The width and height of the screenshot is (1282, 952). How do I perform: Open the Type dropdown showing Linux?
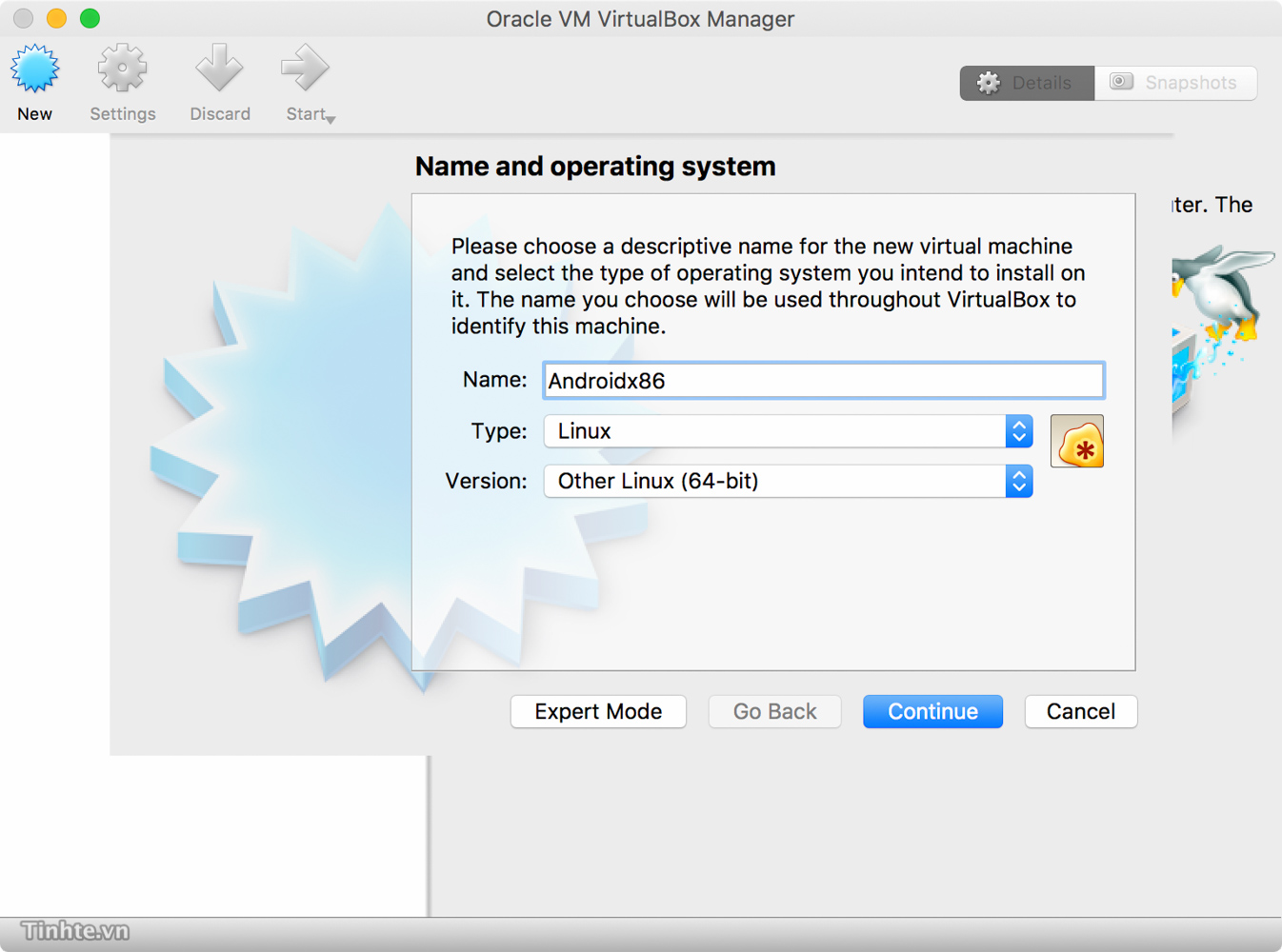[x=788, y=431]
